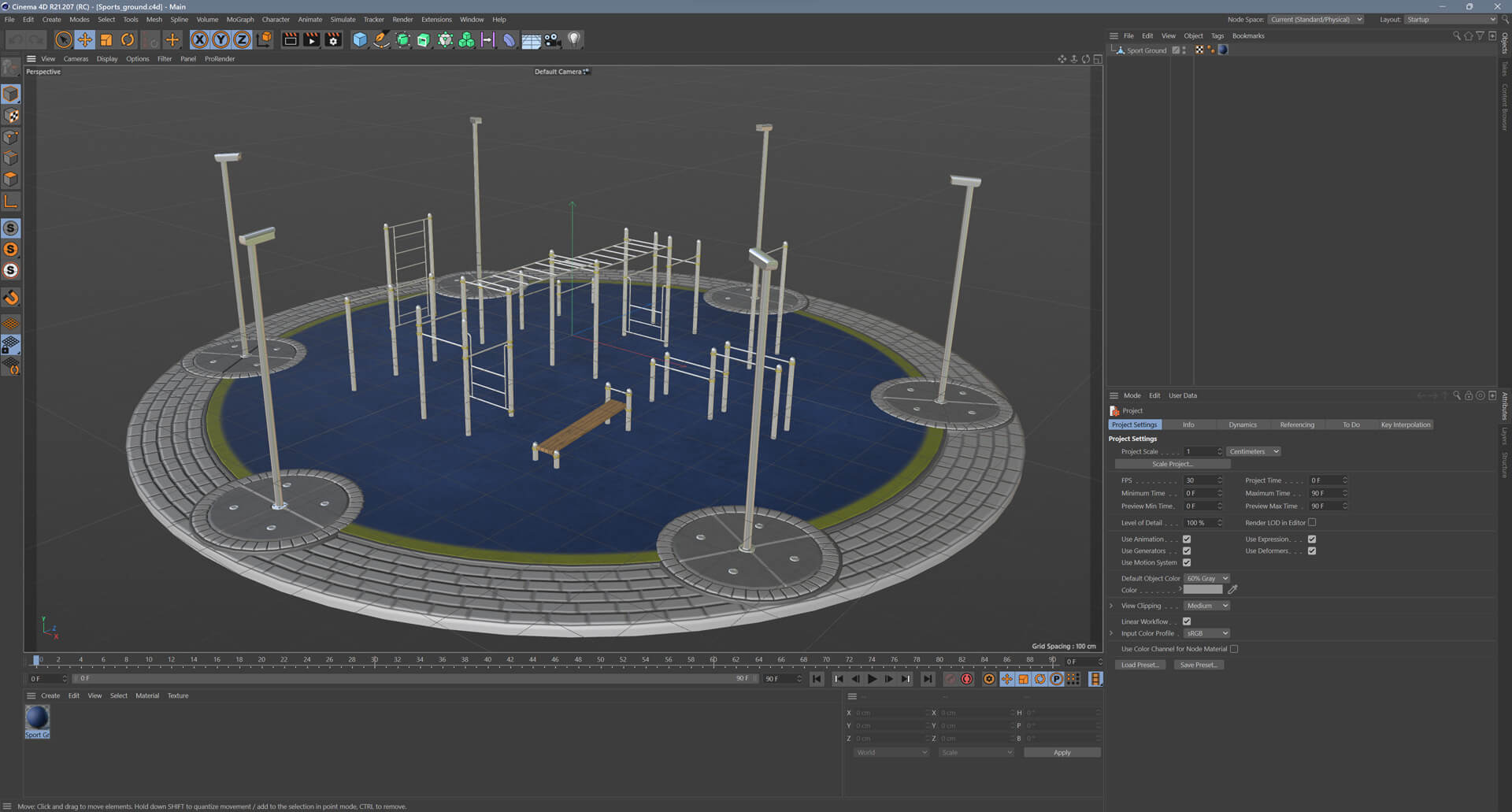The height and width of the screenshot is (812, 1512).
Task: Click the Floor/environment object icon
Action: 531,39
